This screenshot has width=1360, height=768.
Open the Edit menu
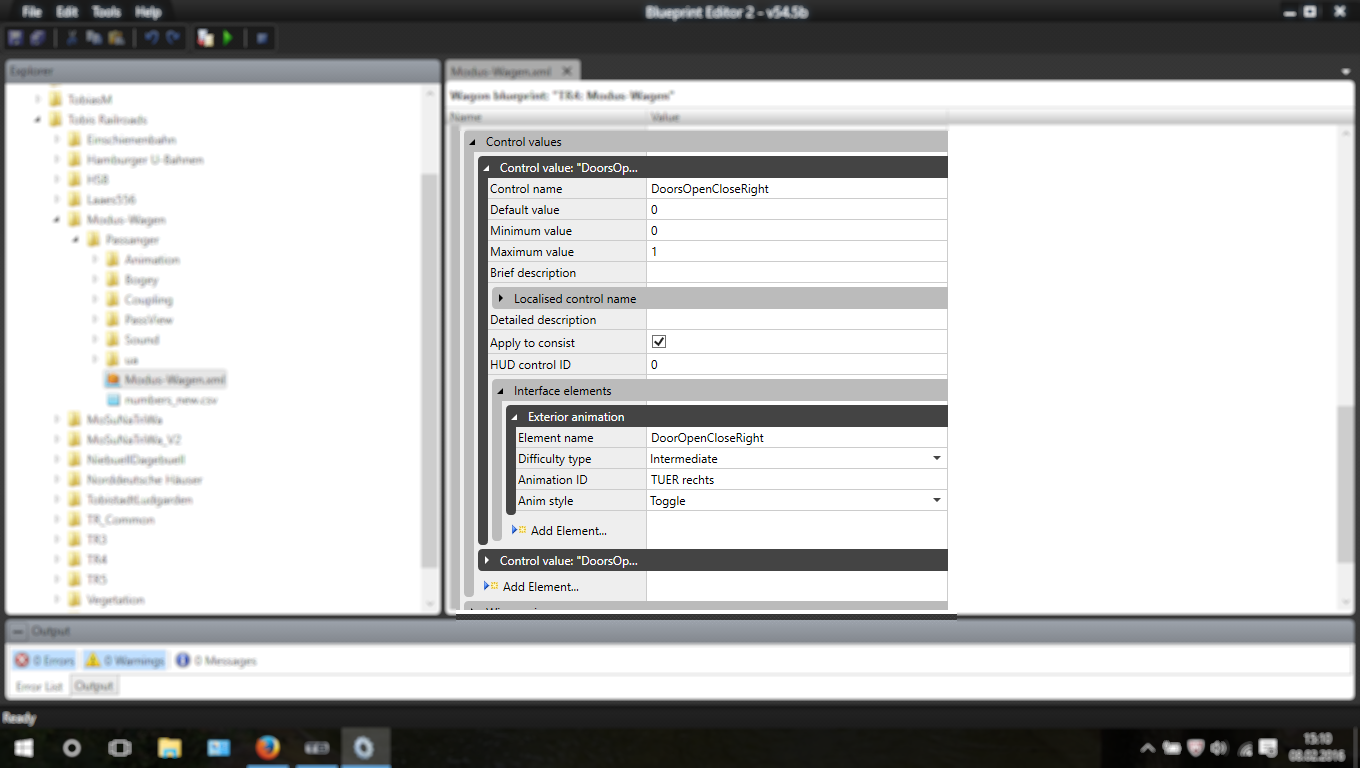point(67,12)
